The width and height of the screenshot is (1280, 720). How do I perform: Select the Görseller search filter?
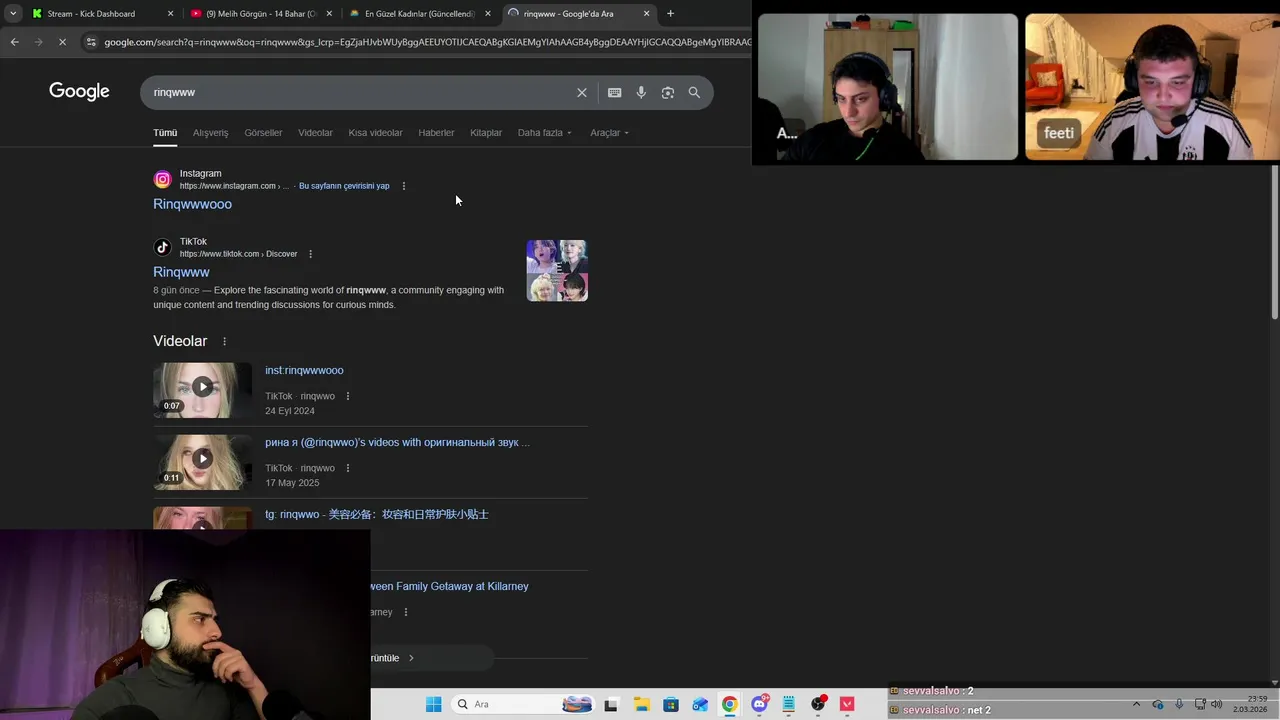click(263, 133)
